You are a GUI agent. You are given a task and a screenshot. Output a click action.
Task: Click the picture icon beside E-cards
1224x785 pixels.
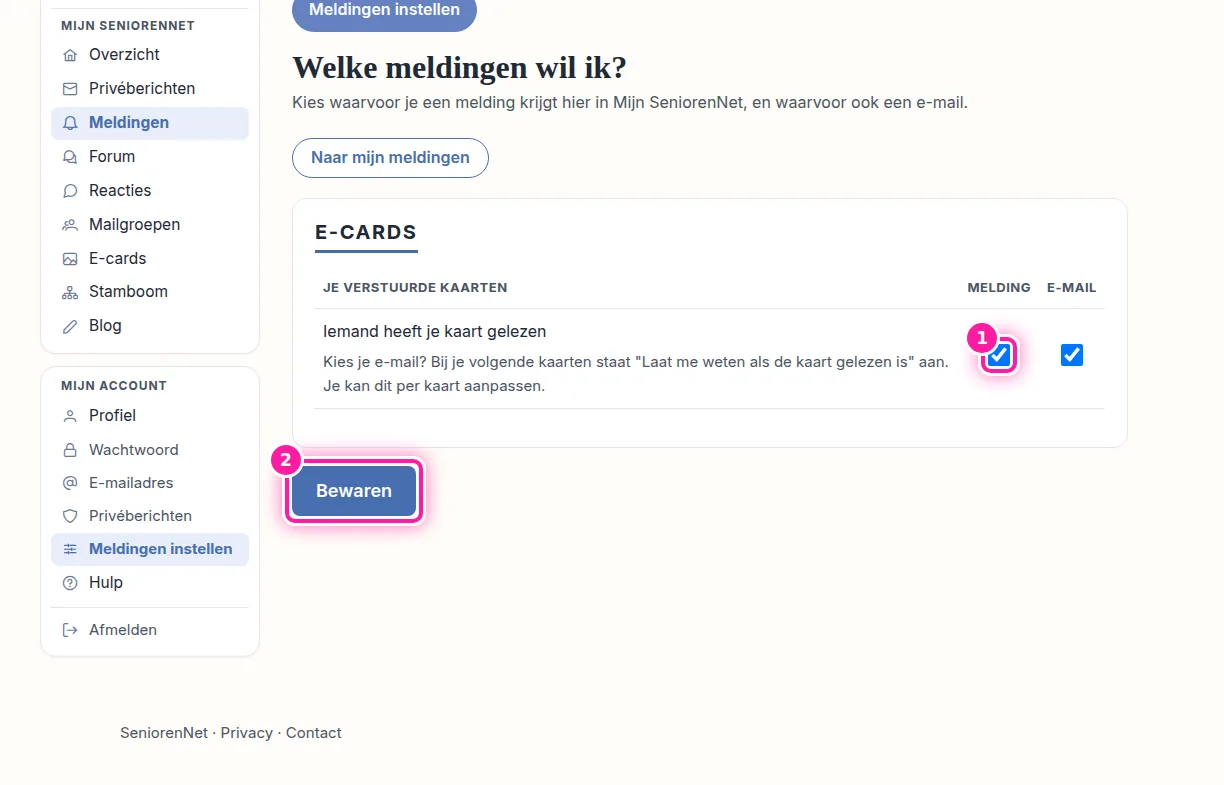tap(70, 259)
